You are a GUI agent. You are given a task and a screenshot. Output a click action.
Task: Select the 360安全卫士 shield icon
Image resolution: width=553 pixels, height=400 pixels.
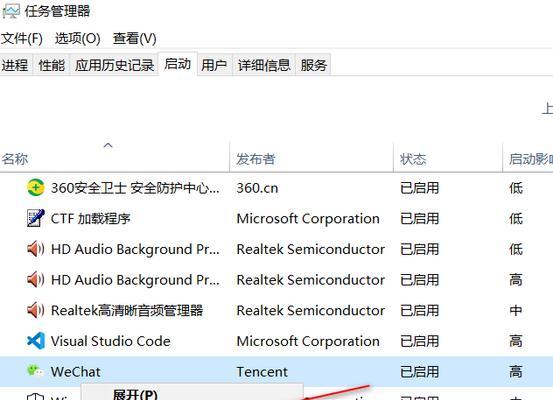[36, 188]
